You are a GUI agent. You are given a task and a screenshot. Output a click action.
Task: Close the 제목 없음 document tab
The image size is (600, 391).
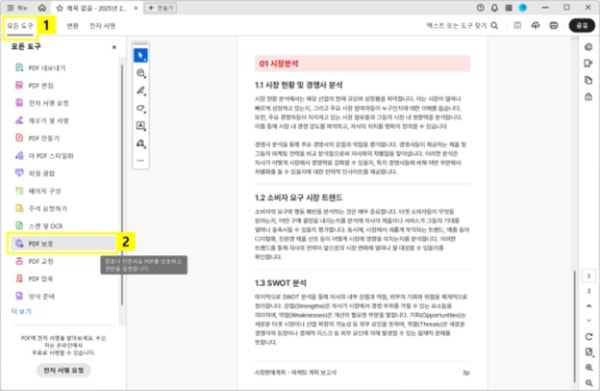(x=135, y=8)
